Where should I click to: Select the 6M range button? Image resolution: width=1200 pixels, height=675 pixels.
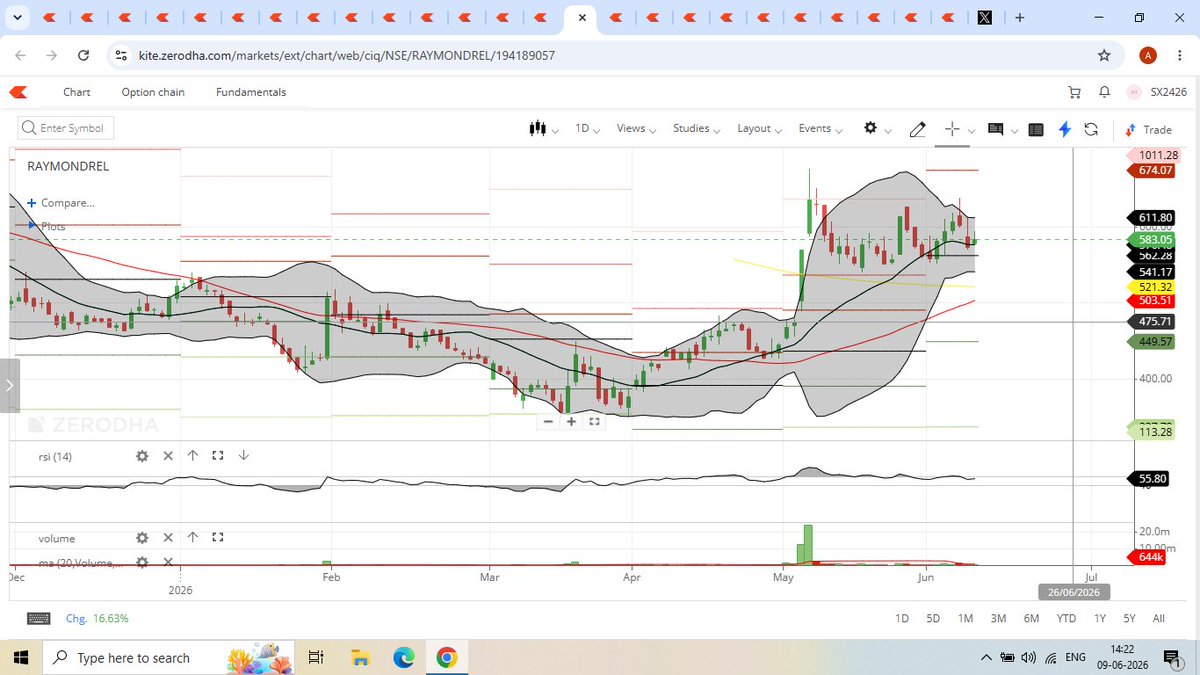(x=1031, y=619)
